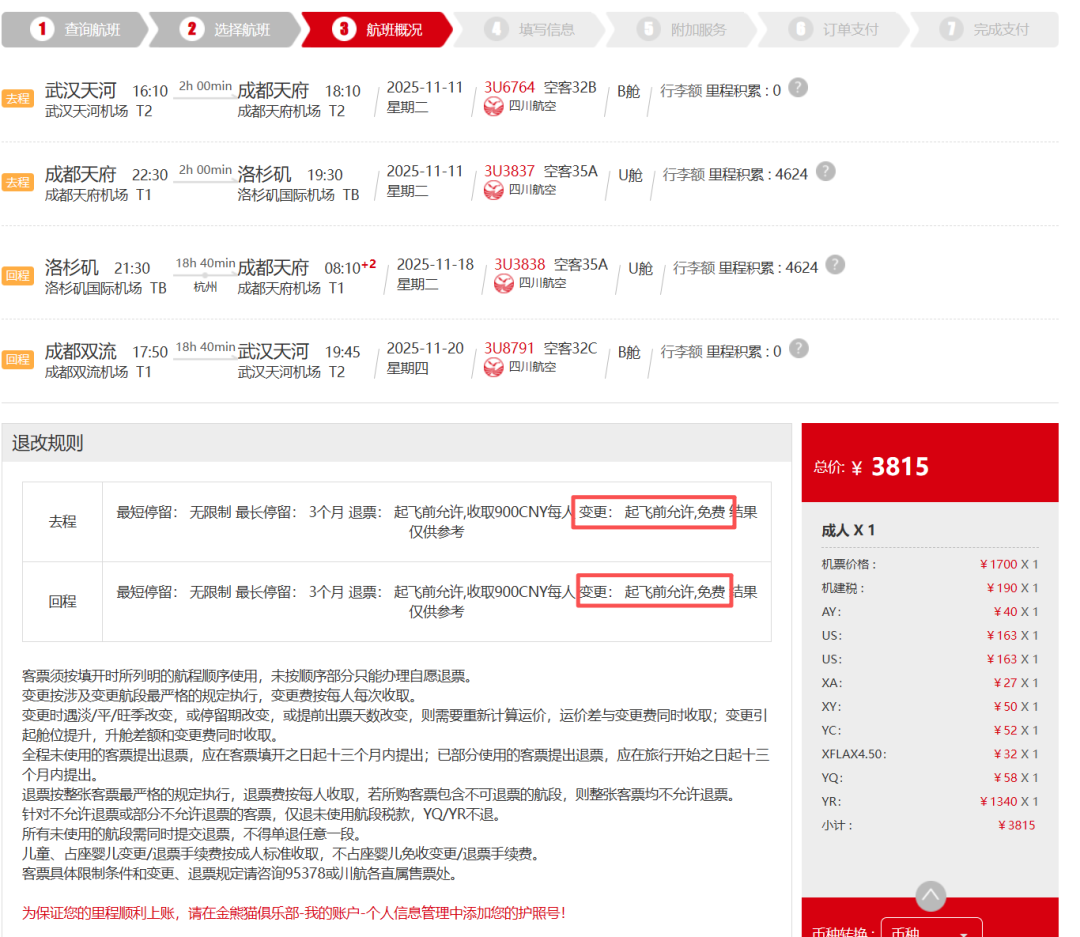Image resolution: width=1080 pixels, height=937 pixels.
Task: Open flight number link 3U6764
Action: pyautogui.click(x=509, y=88)
